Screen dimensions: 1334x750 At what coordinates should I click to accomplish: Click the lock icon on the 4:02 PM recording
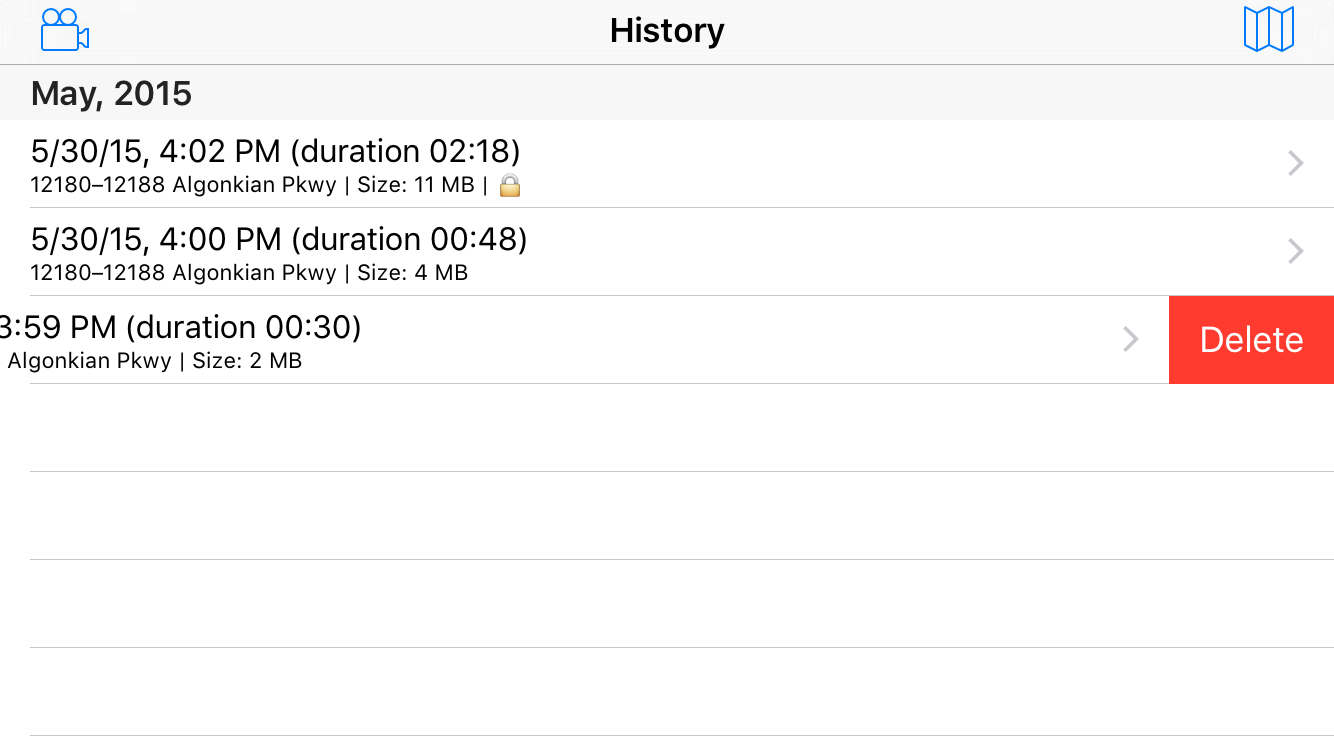click(x=510, y=185)
